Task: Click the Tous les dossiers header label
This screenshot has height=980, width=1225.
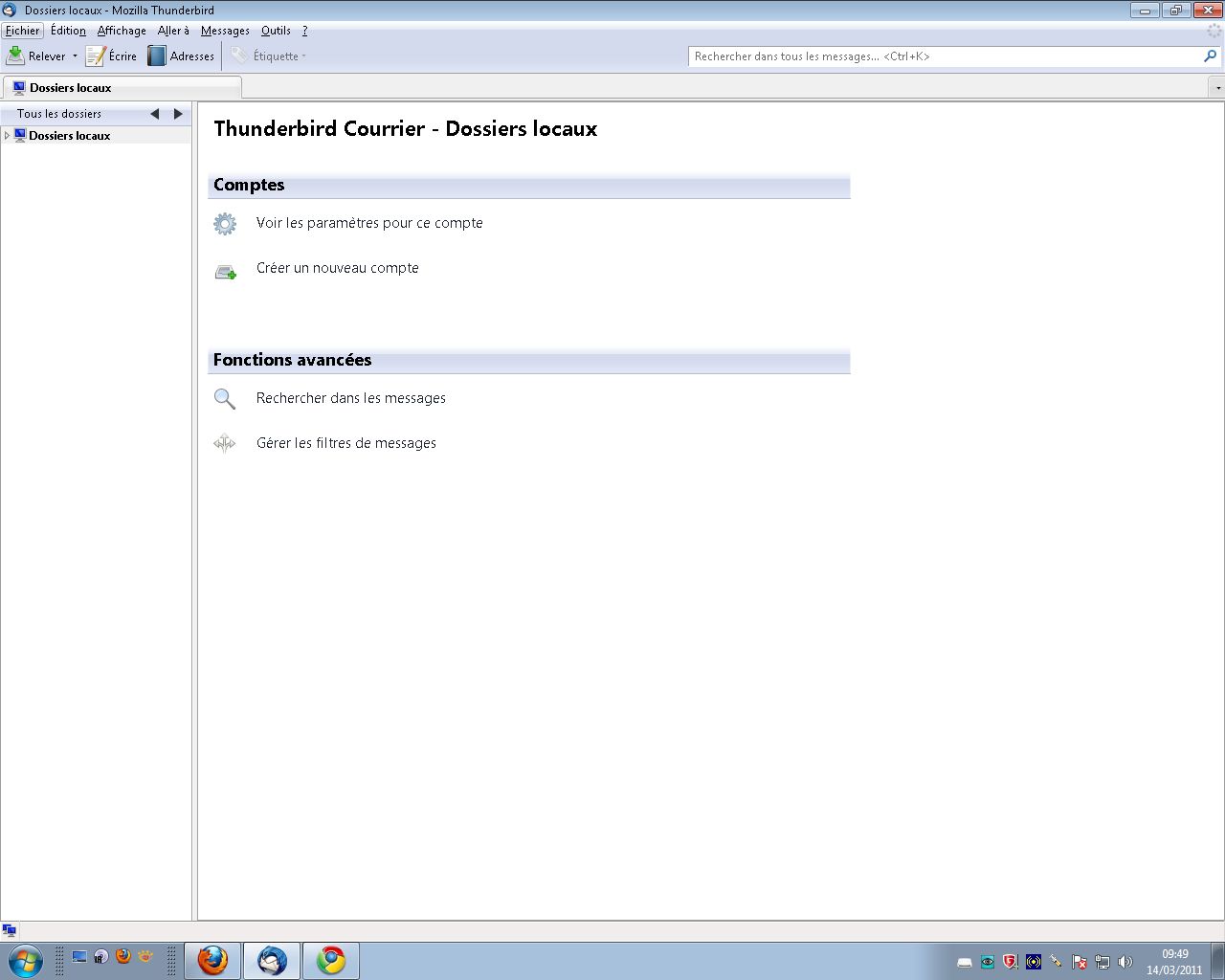Action: 58,114
